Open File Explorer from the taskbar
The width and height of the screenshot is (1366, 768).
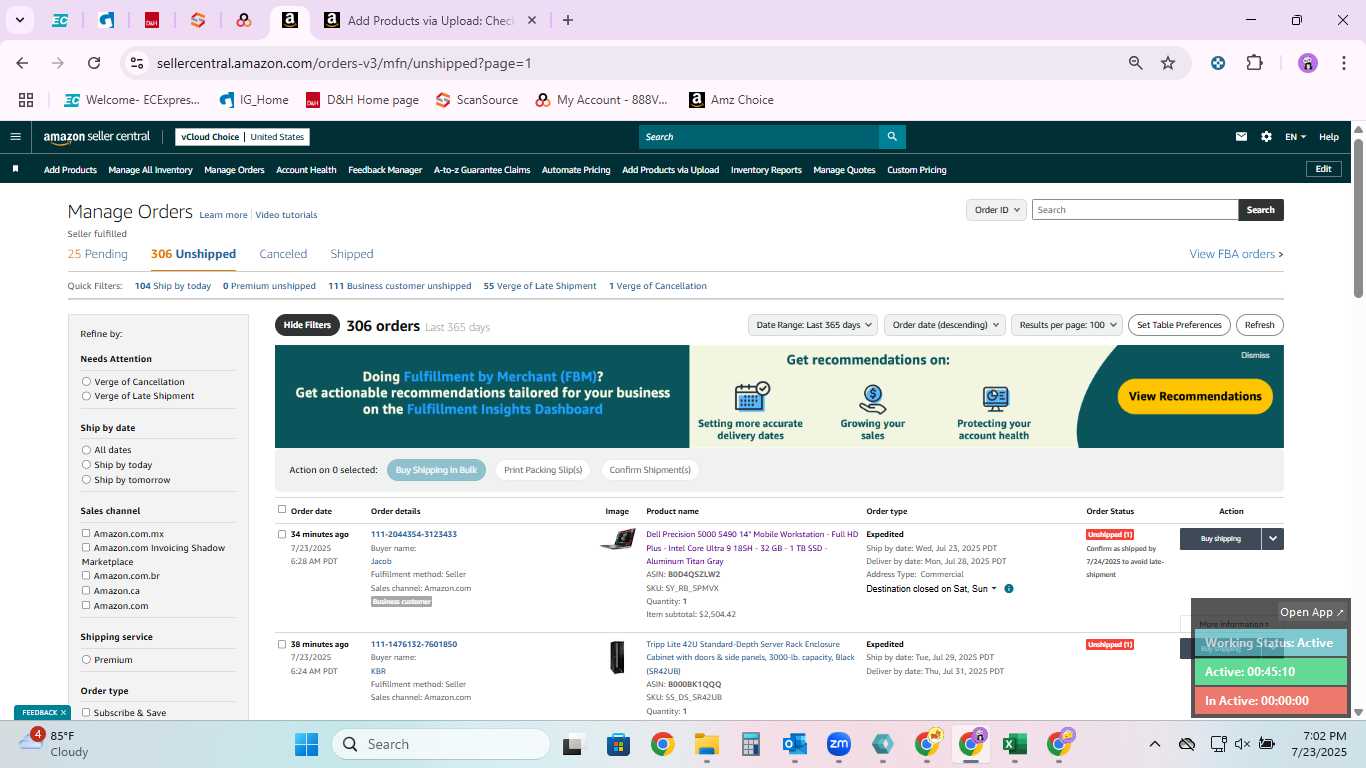707,744
